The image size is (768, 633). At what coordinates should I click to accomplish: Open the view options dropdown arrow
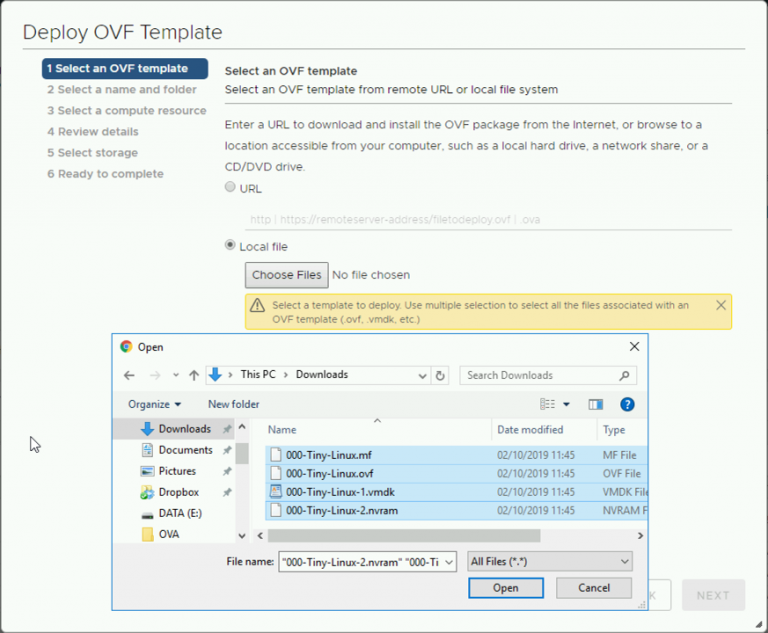(566, 404)
